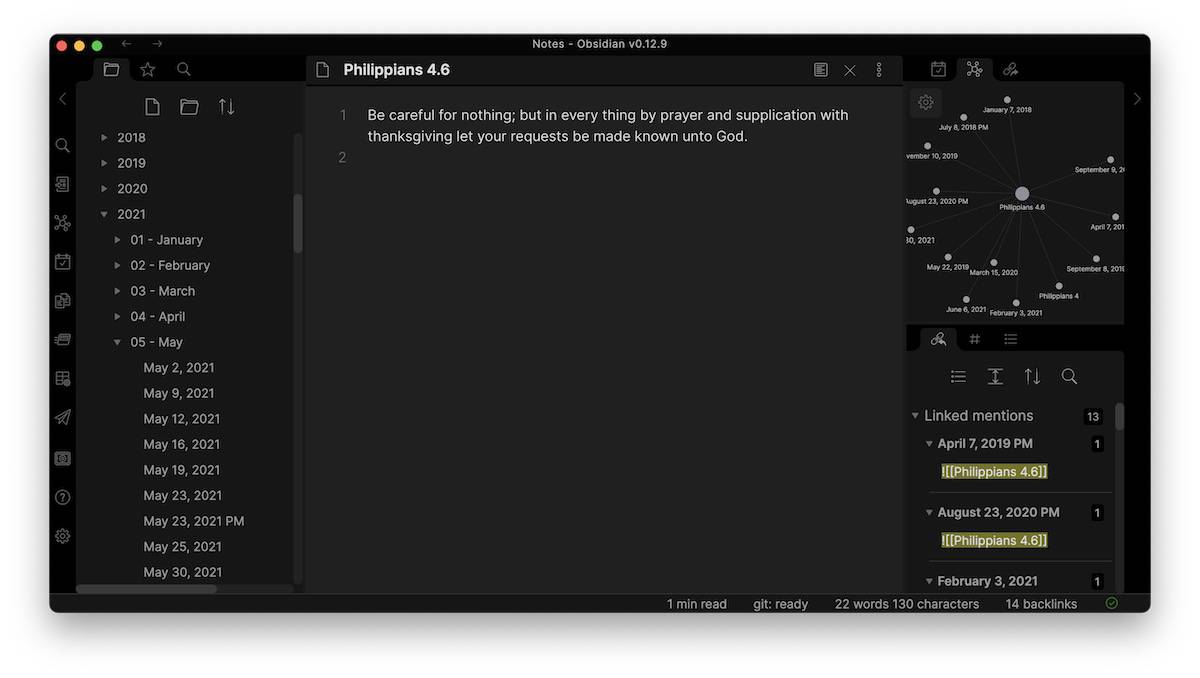Switch to the search tab in left sidebar
This screenshot has width=1200, height=678.
pos(184,69)
